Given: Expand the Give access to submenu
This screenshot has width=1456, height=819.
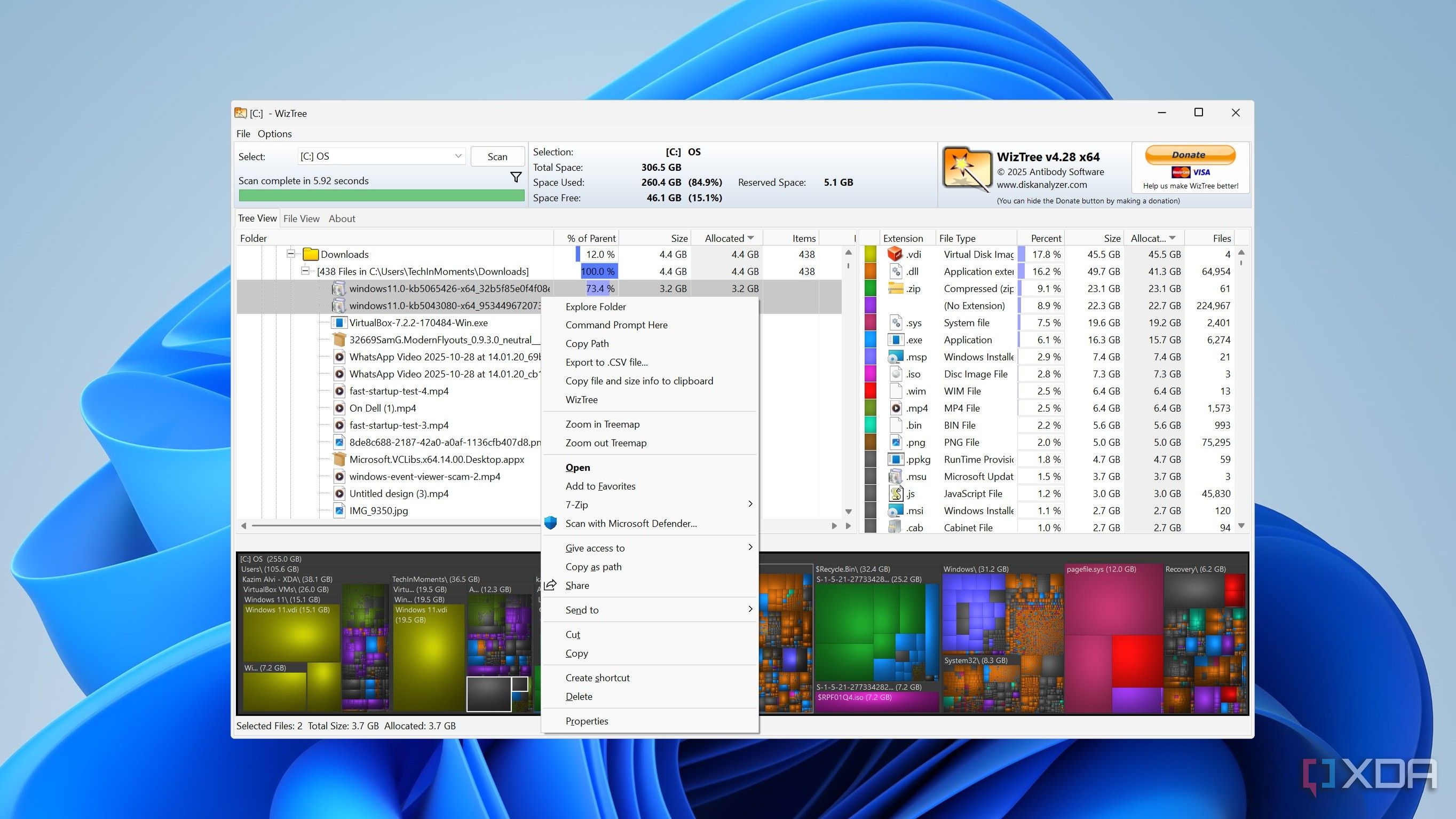Looking at the screenshot, I should [750, 547].
